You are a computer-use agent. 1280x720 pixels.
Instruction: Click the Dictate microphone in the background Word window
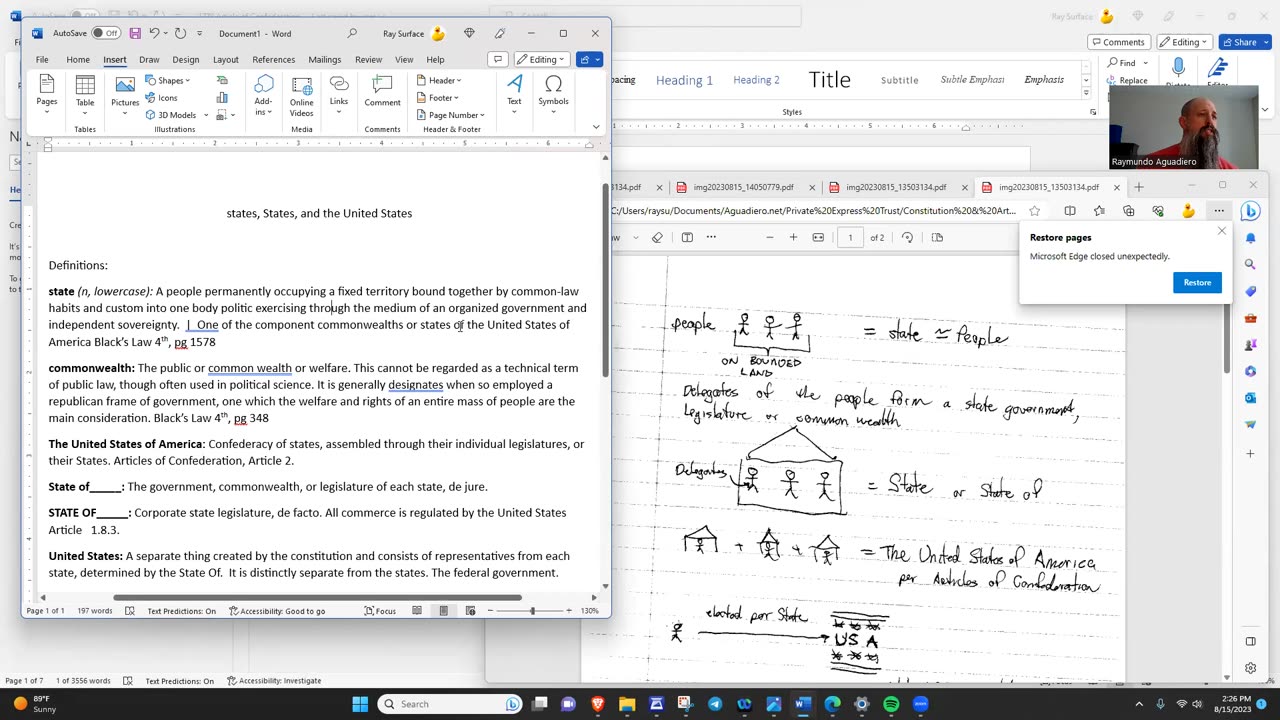click(x=1178, y=68)
